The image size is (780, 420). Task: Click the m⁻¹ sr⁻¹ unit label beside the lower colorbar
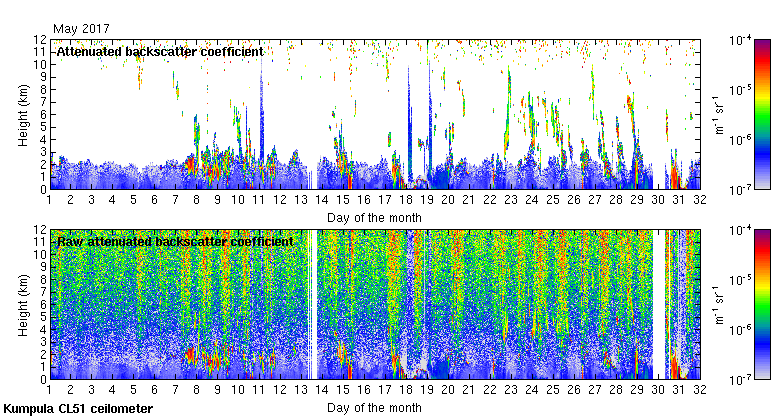[x=720, y=305]
